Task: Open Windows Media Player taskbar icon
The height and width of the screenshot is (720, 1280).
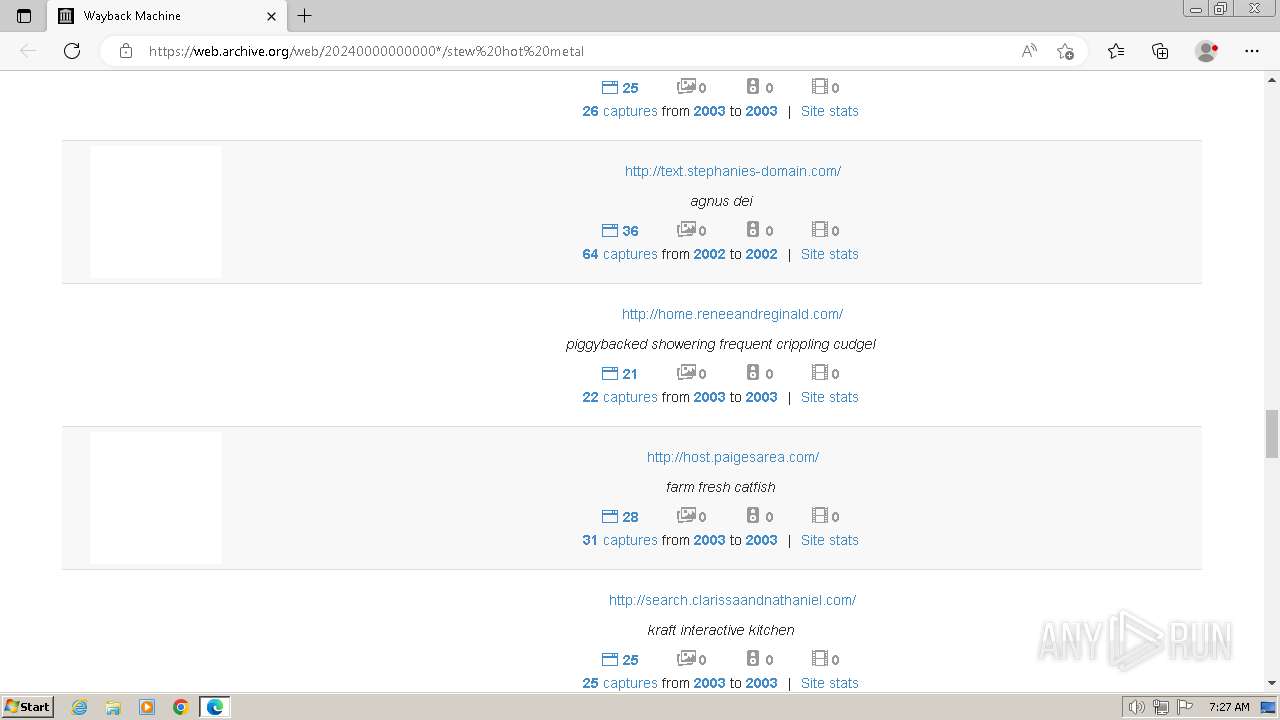Action: tap(147, 707)
